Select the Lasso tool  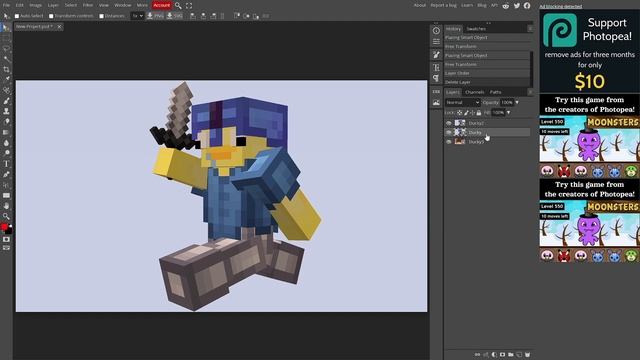coord(6,49)
